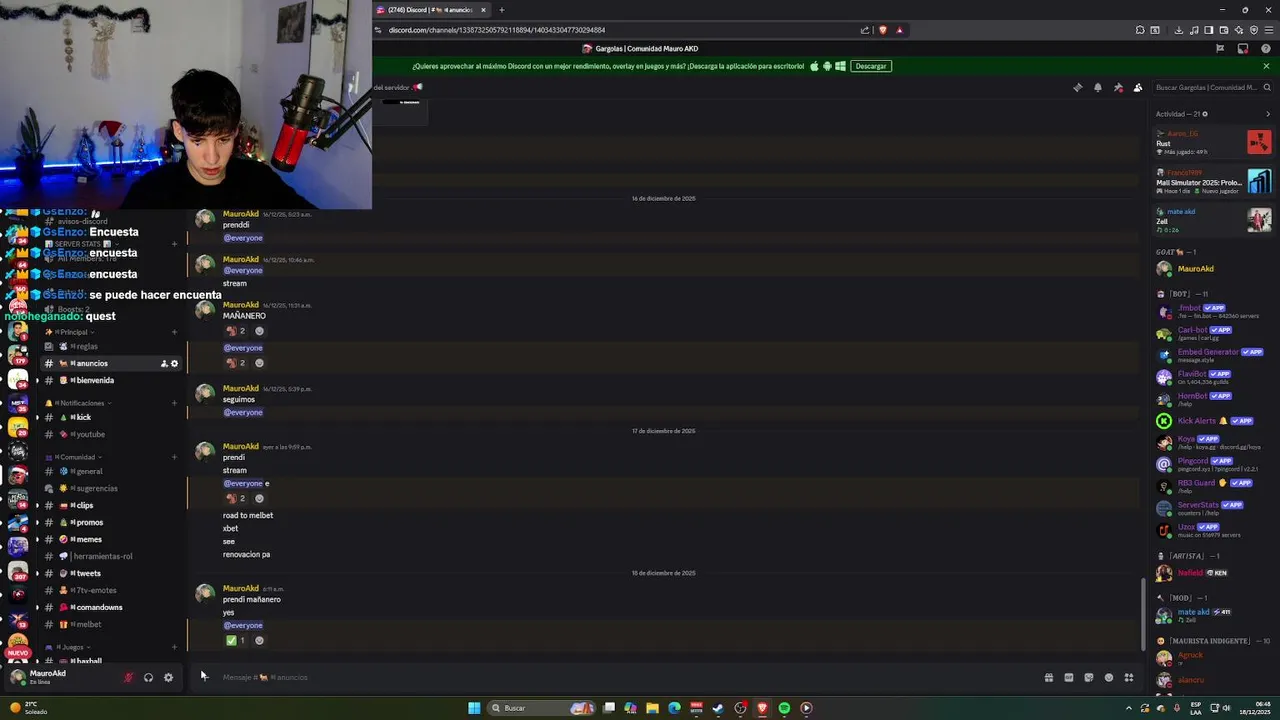Open the Rust activity card thumbnail
This screenshot has width=1280, height=720.
point(1259,142)
